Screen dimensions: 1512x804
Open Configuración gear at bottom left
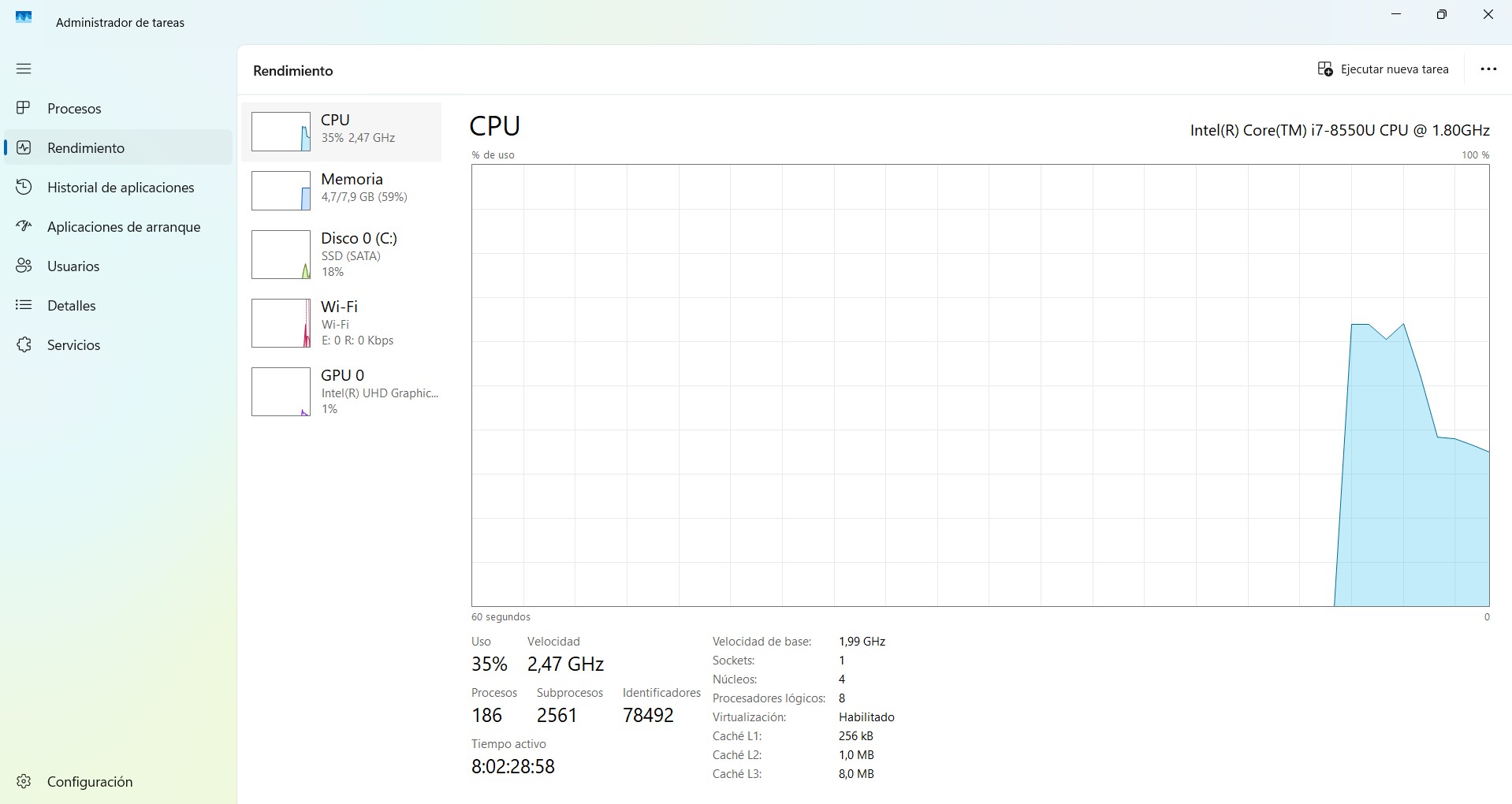coord(24,781)
